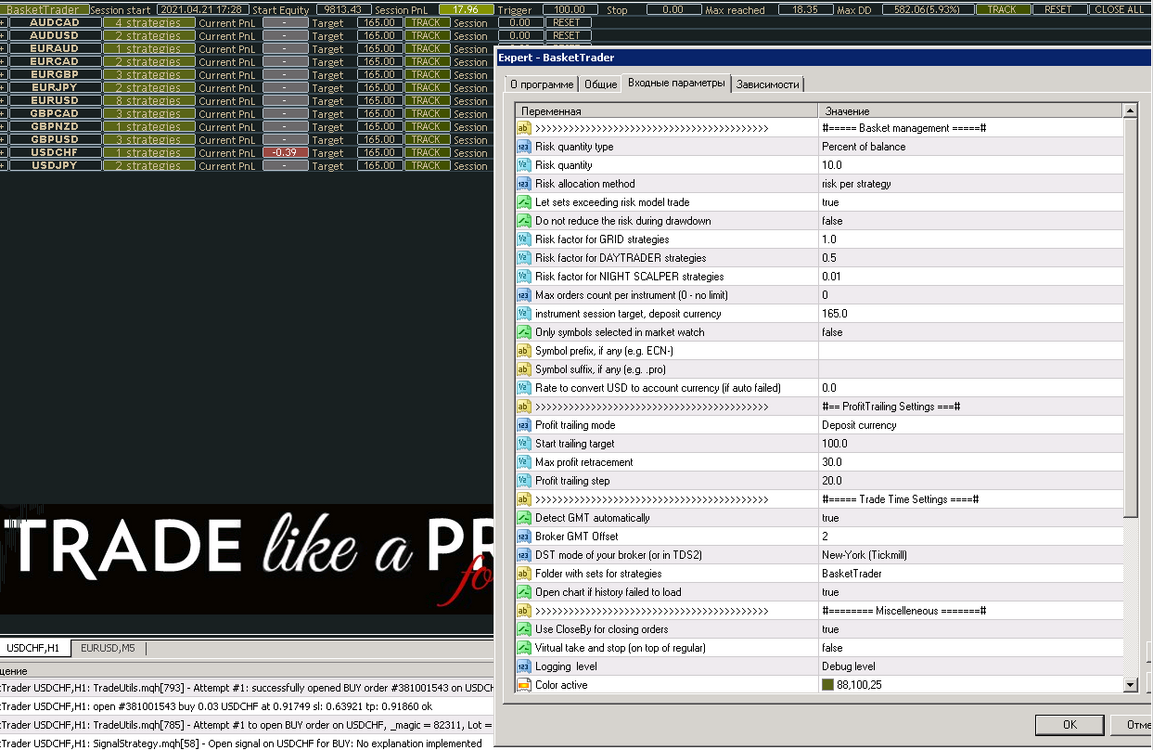Click the icon for Do not reduce the risk during drawdown
This screenshot has width=1153, height=750.
click(x=524, y=221)
